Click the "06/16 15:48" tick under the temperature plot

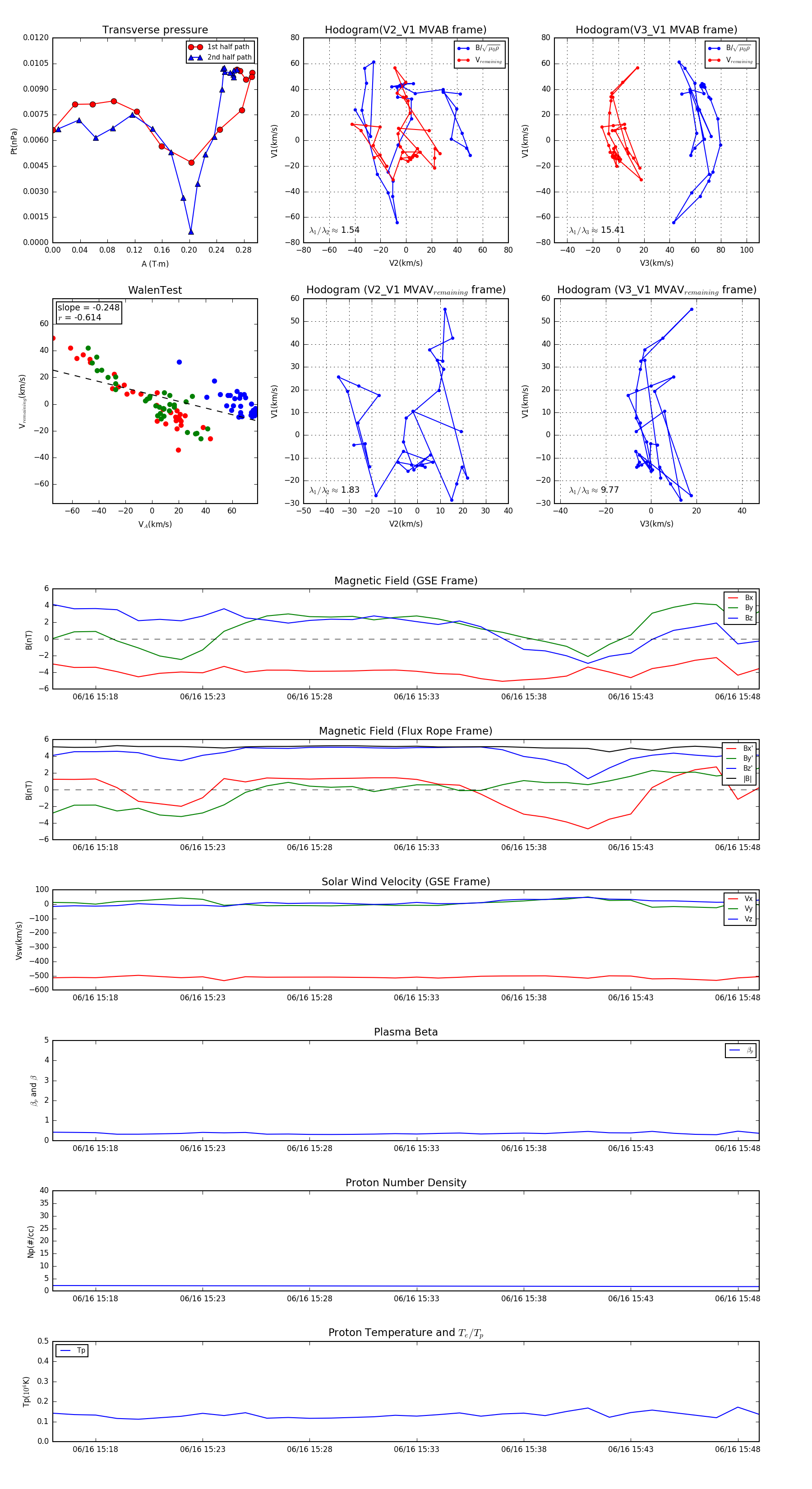click(x=738, y=1449)
